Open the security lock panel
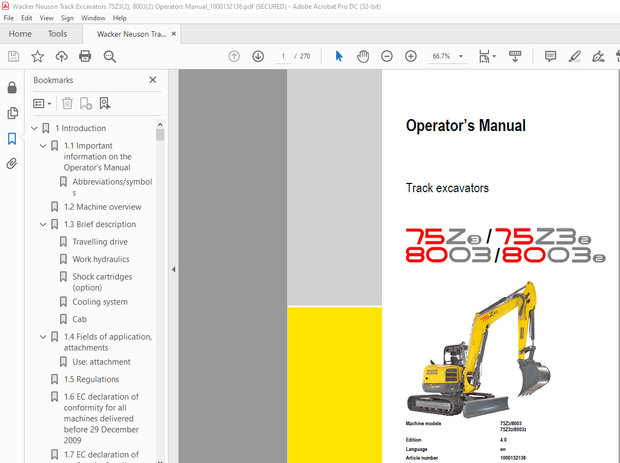The width and height of the screenshot is (620, 463). pyautogui.click(x=12, y=87)
